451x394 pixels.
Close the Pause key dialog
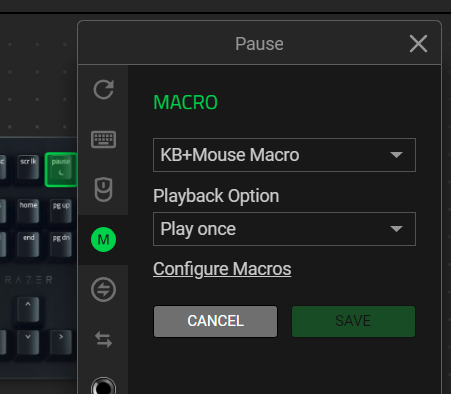coord(418,44)
